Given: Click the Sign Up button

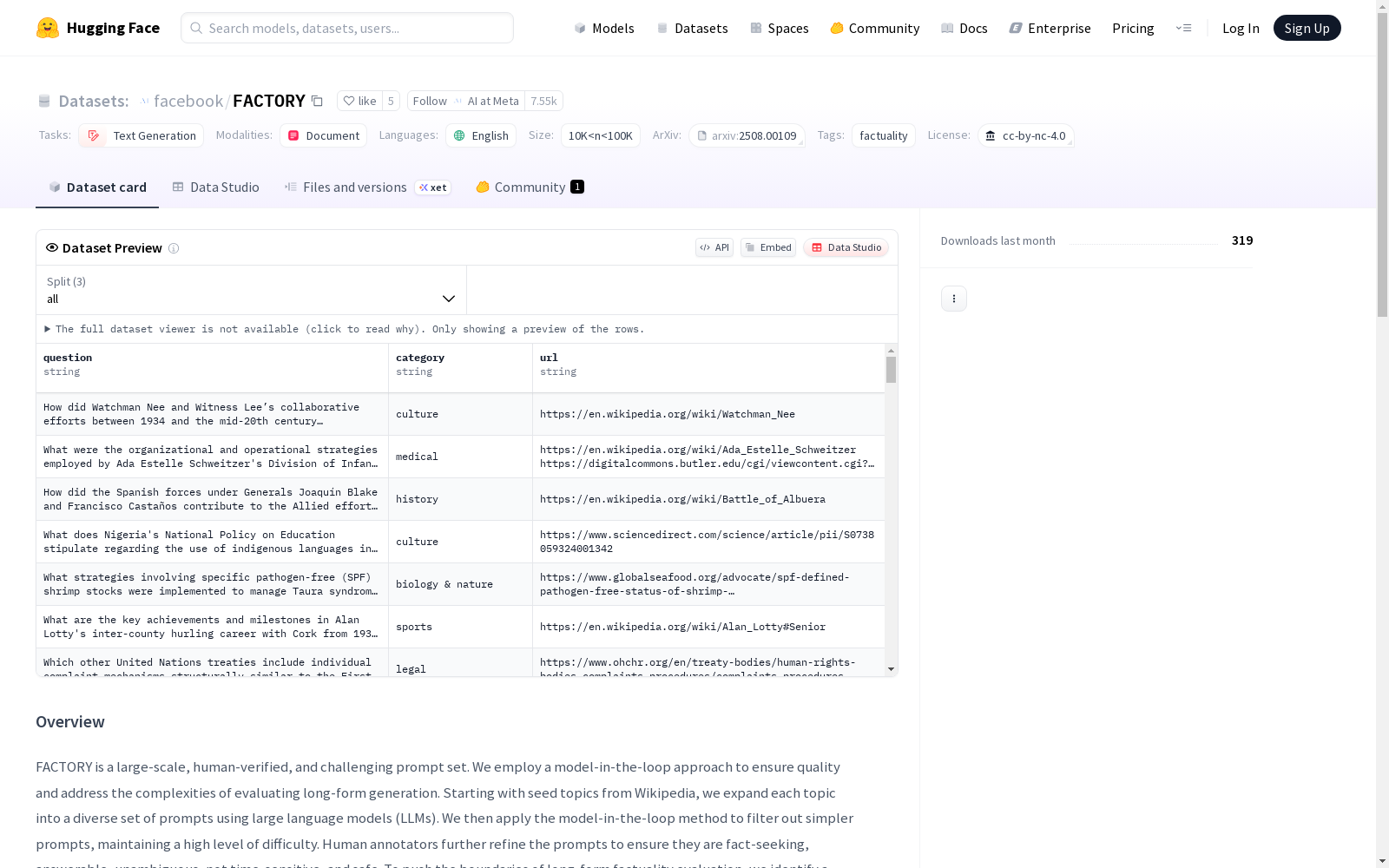Looking at the screenshot, I should [1307, 28].
